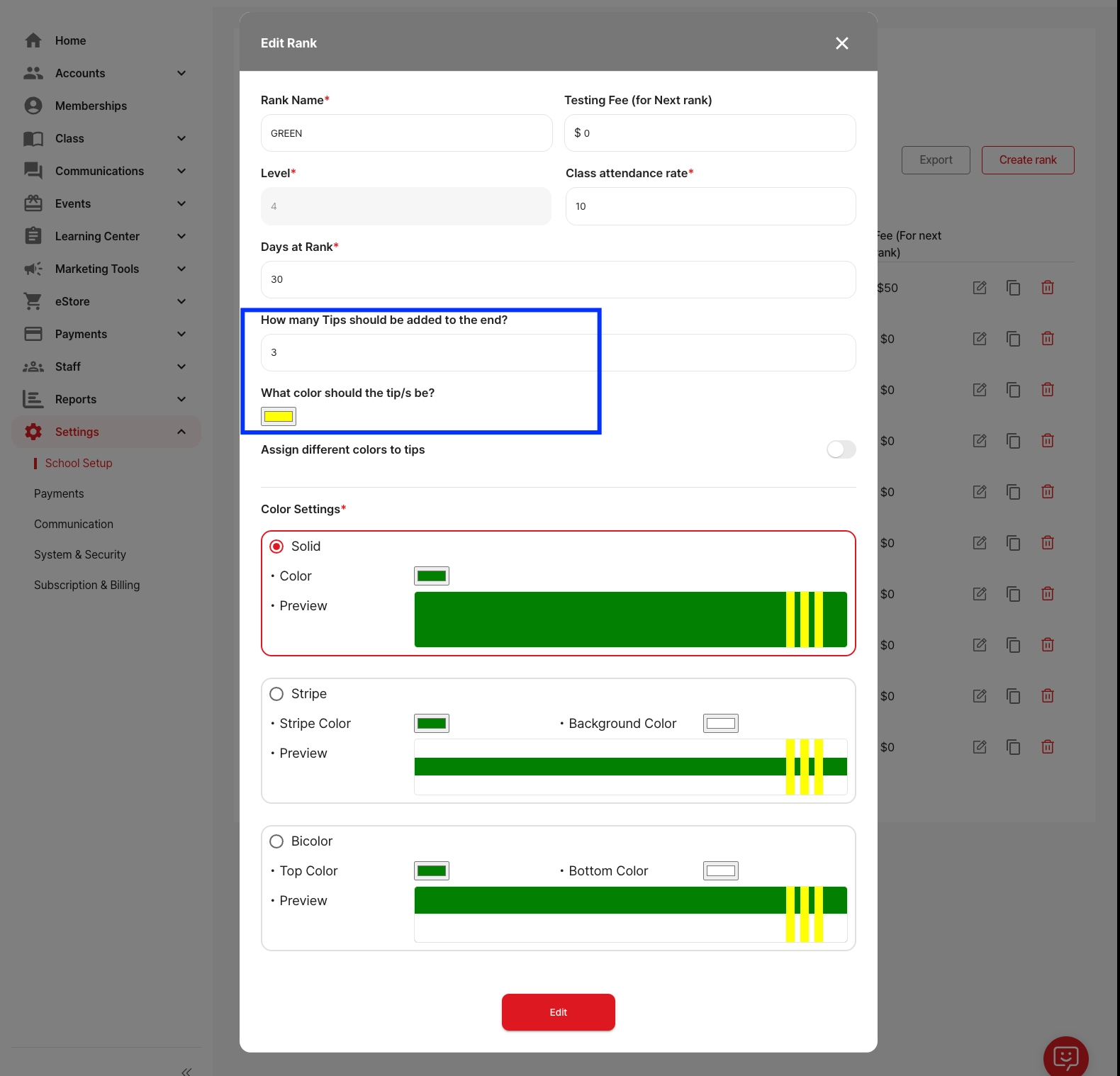Open the yellow tip color picker
The height and width of the screenshot is (1076, 1120).
tap(279, 416)
